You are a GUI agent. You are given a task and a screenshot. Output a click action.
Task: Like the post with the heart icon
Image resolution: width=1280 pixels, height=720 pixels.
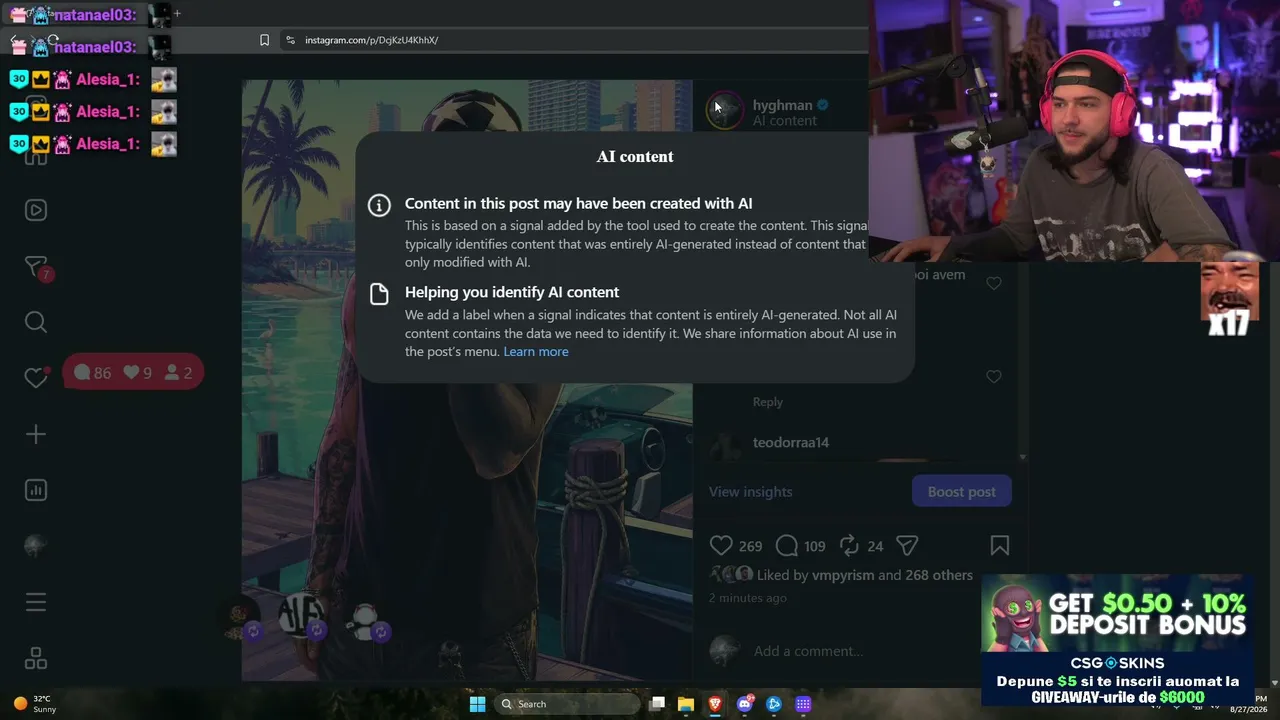point(721,545)
